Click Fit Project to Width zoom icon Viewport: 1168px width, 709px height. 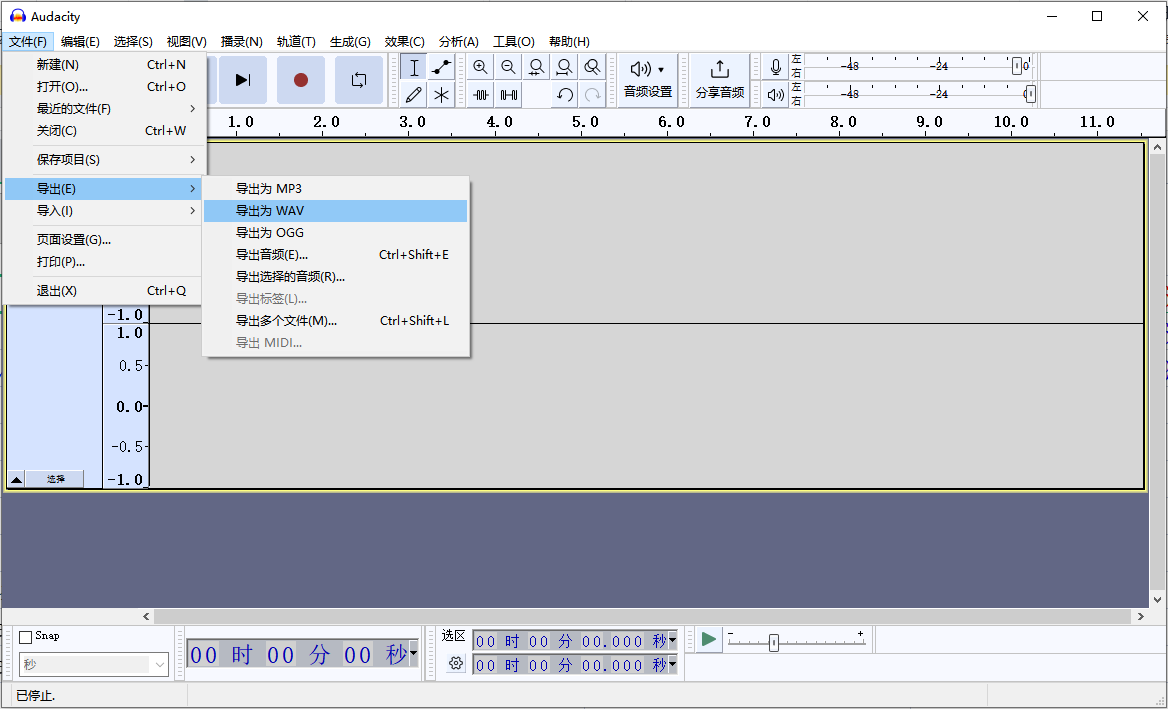[564, 67]
